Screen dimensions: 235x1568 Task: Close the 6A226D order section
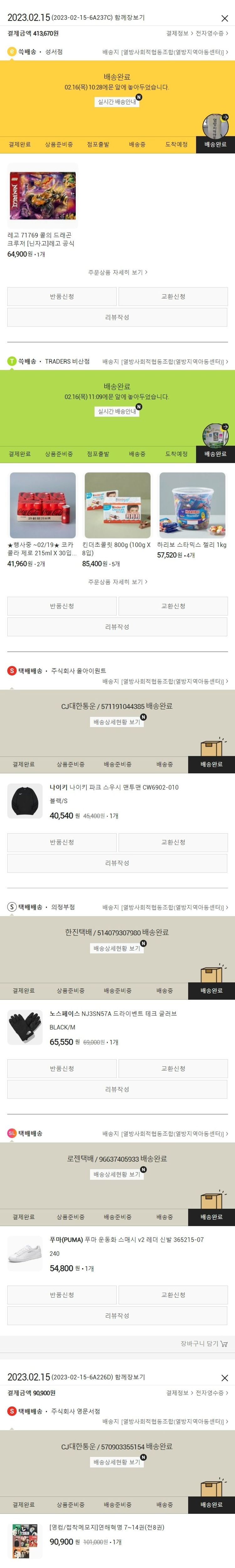[x=224, y=1377]
